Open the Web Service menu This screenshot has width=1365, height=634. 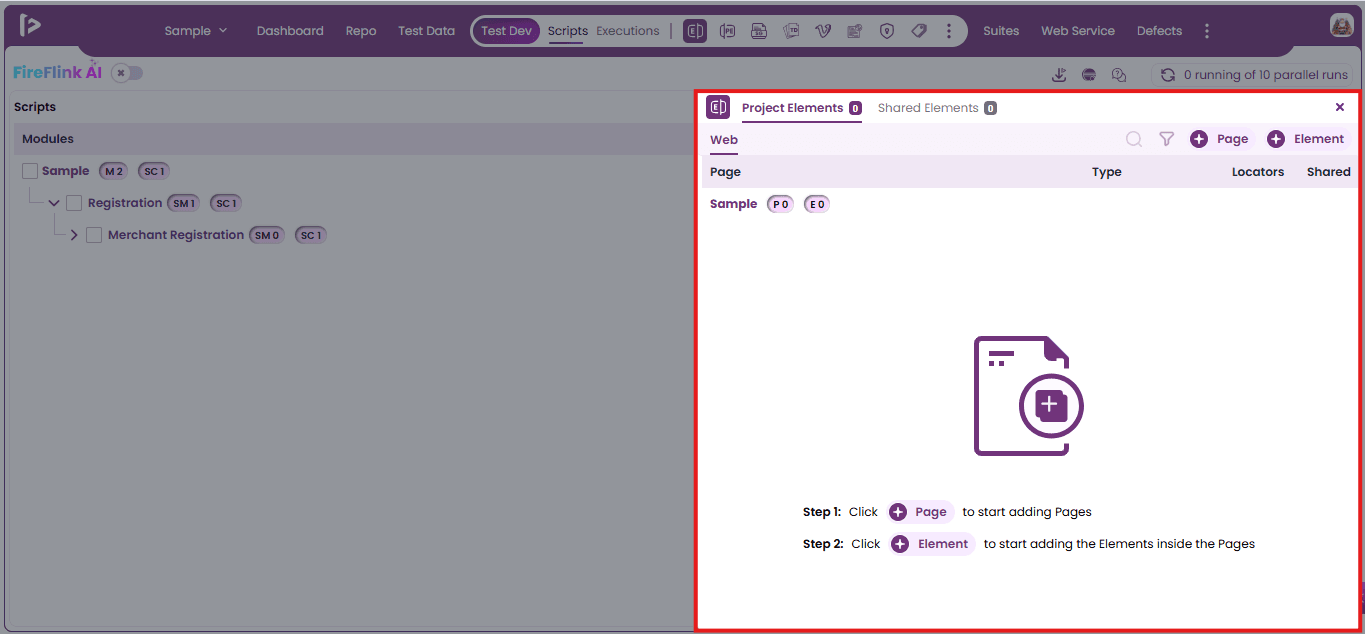click(1078, 31)
